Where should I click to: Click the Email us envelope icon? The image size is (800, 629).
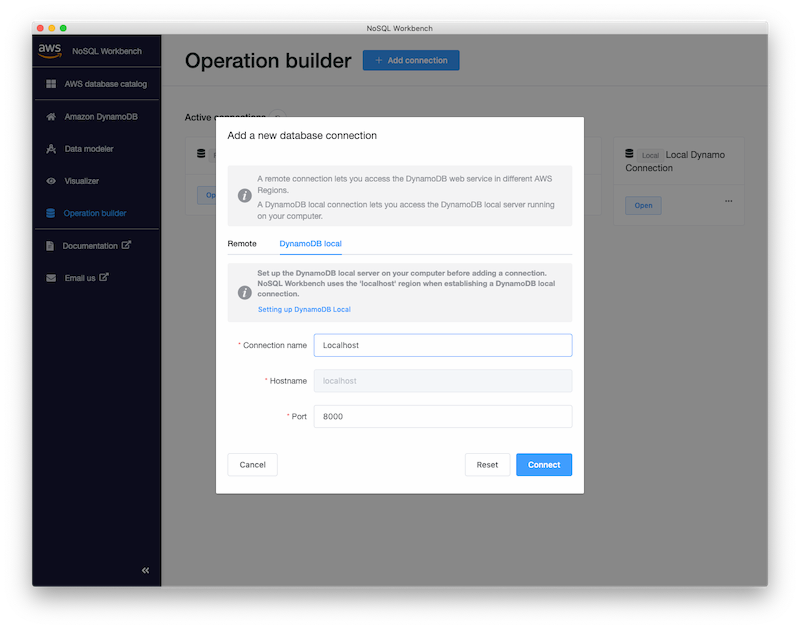tap(51, 278)
